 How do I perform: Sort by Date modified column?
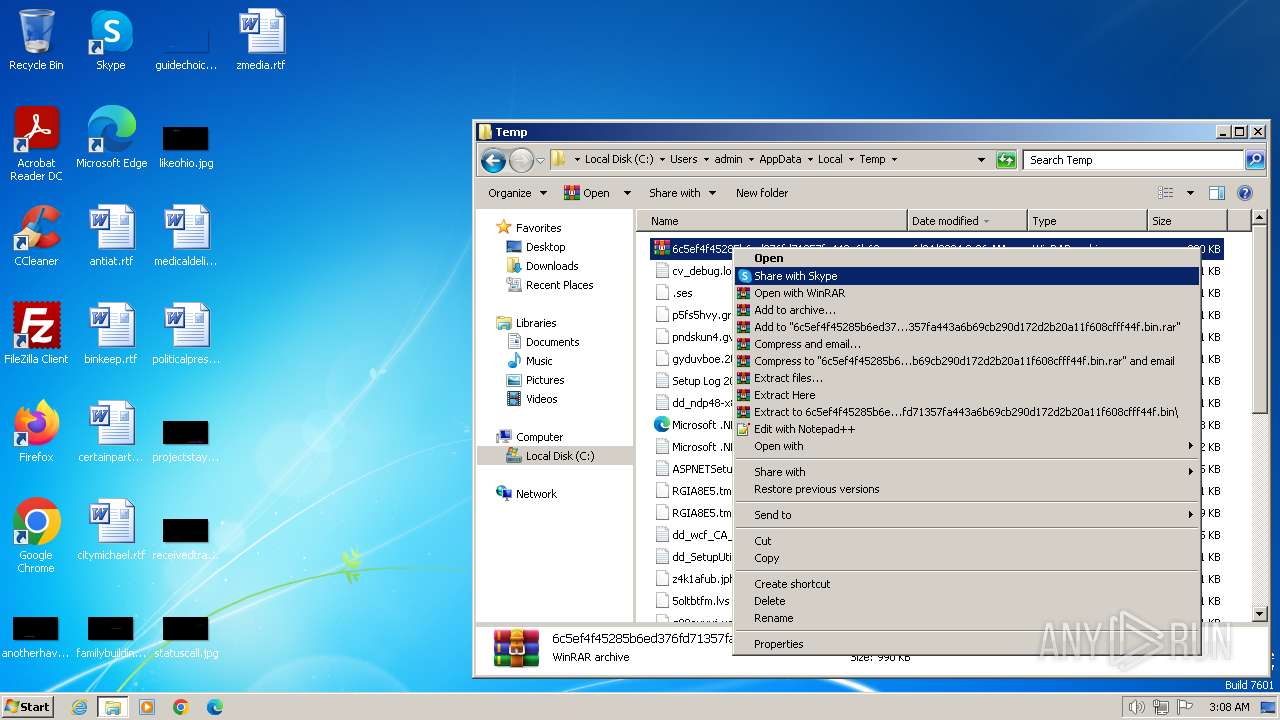coord(967,221)
